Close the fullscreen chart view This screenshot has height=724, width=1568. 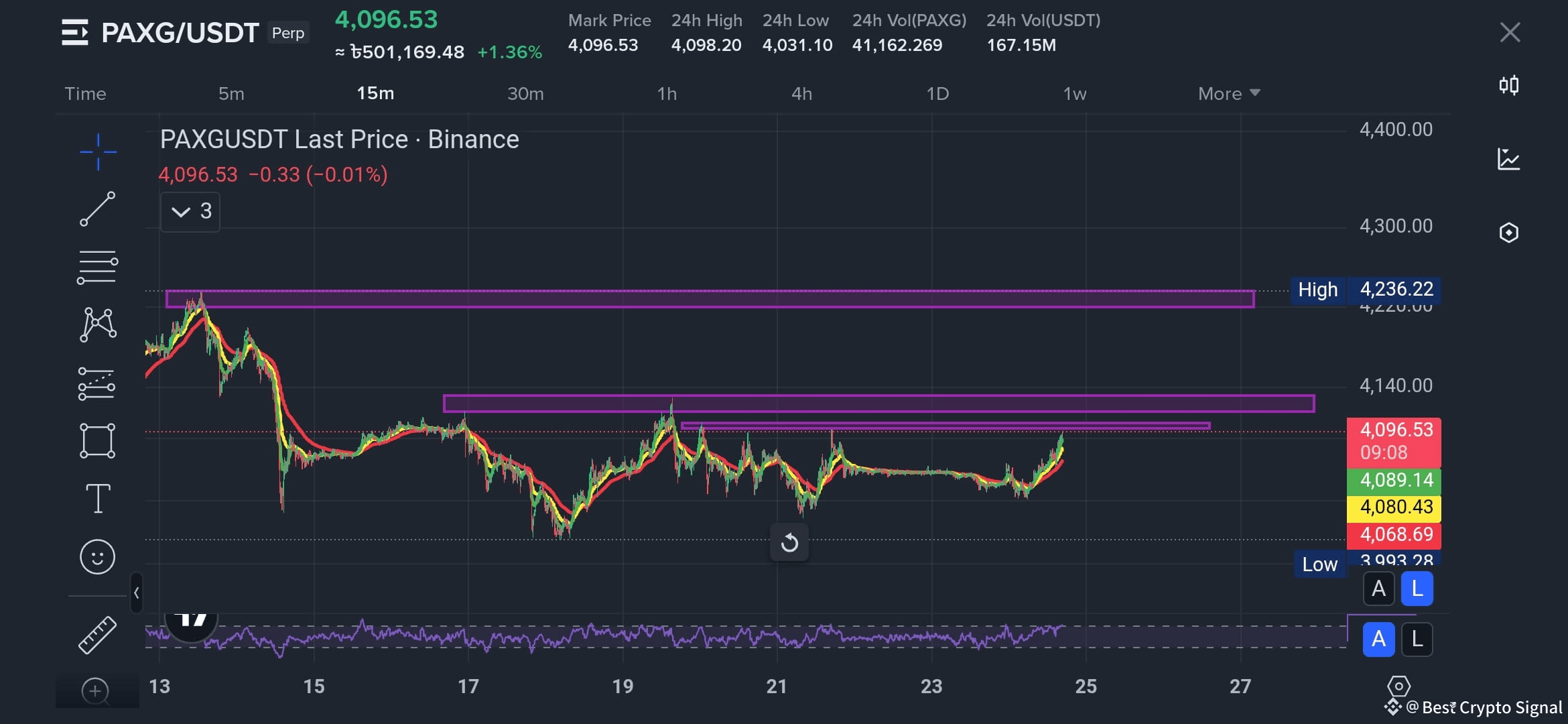[x=1510, y=32]
